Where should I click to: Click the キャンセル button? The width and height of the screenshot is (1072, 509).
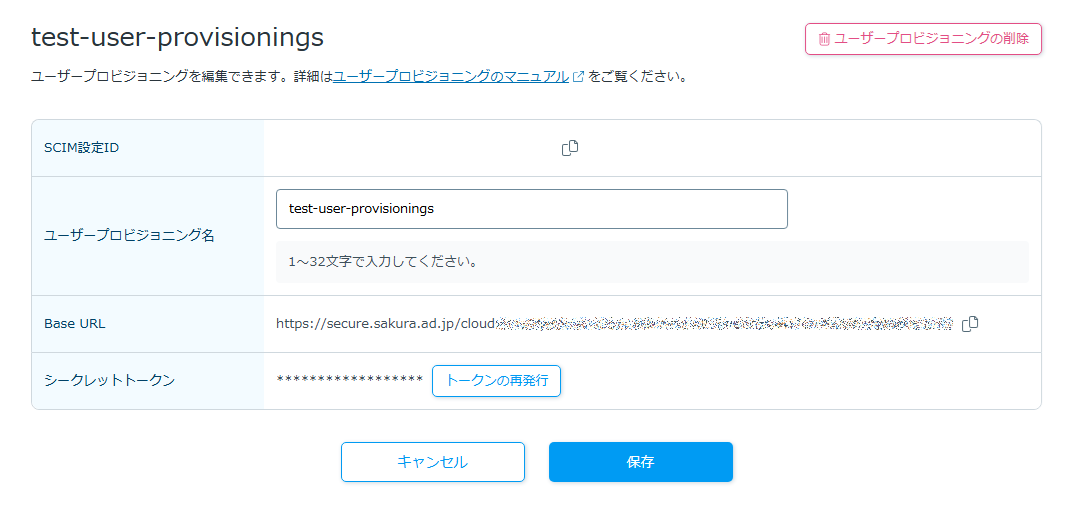click(x=432, y=462)
